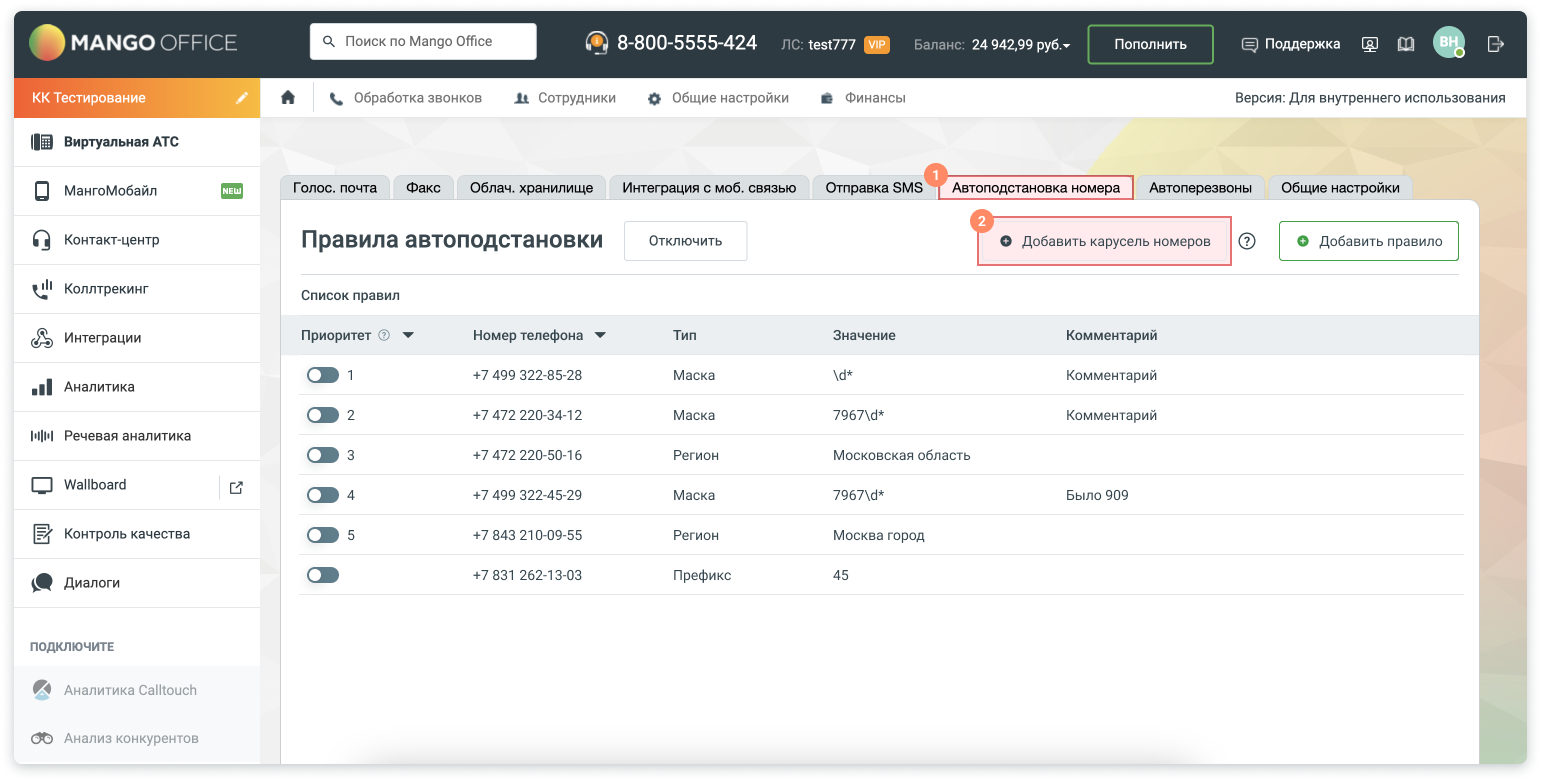This screenshot has width=1541, height=781.
Task: Click the Интеграции icon in the sidebar
Action: pyautogui.click(x=42, y=338)
